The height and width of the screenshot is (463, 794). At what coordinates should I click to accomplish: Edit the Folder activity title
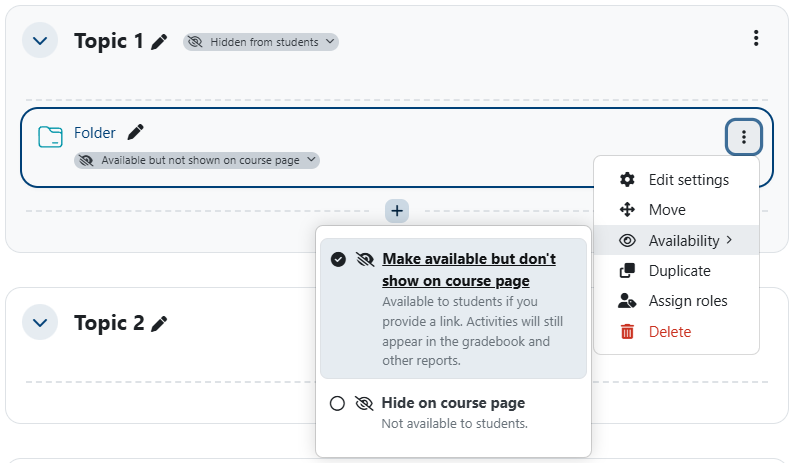[x=136, y=133]
